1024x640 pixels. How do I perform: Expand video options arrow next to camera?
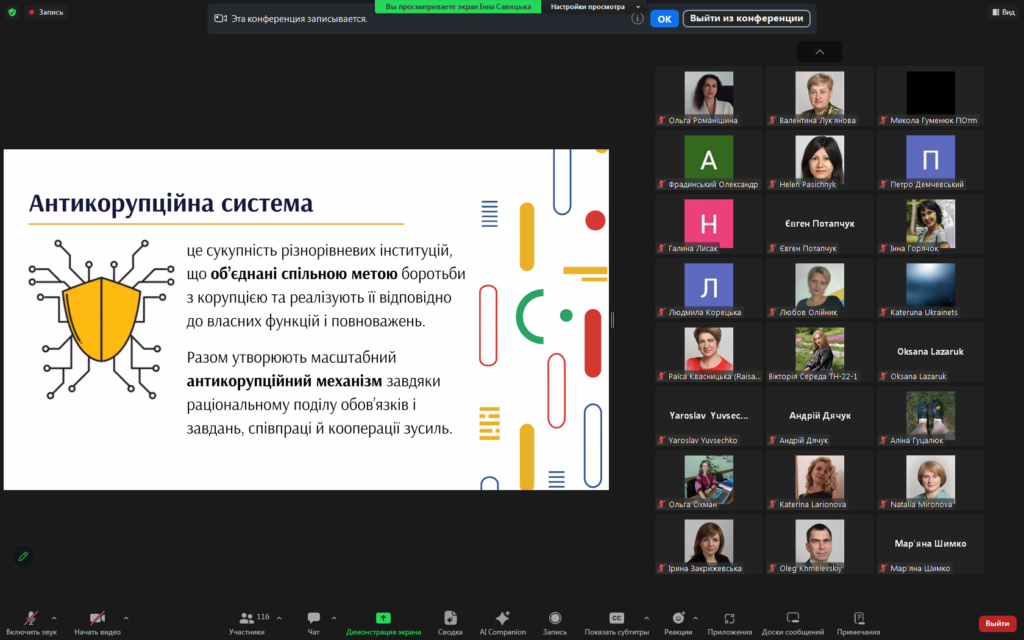tap(124, 618)
